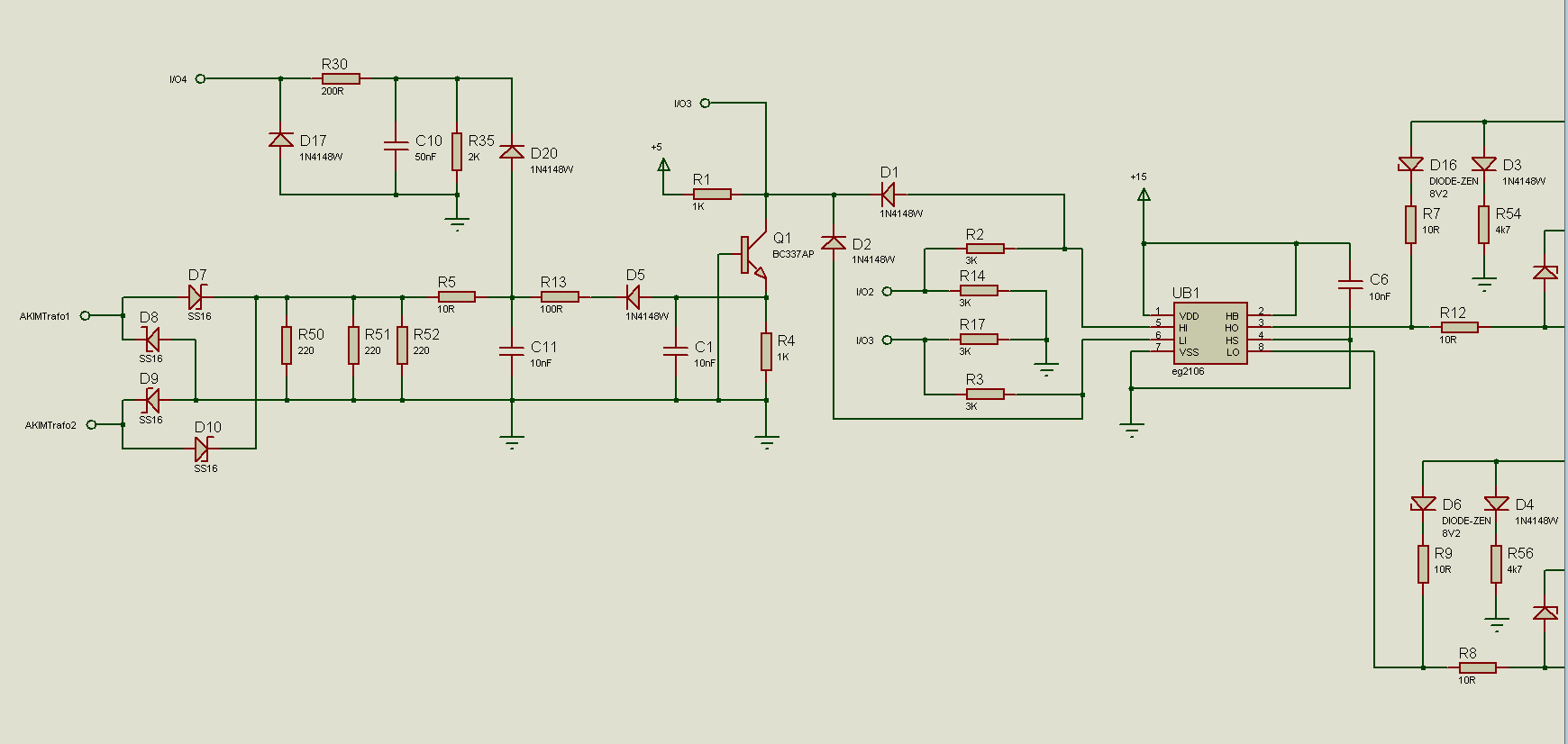Select capacitor C6 10nF

tap(1350, 285)
